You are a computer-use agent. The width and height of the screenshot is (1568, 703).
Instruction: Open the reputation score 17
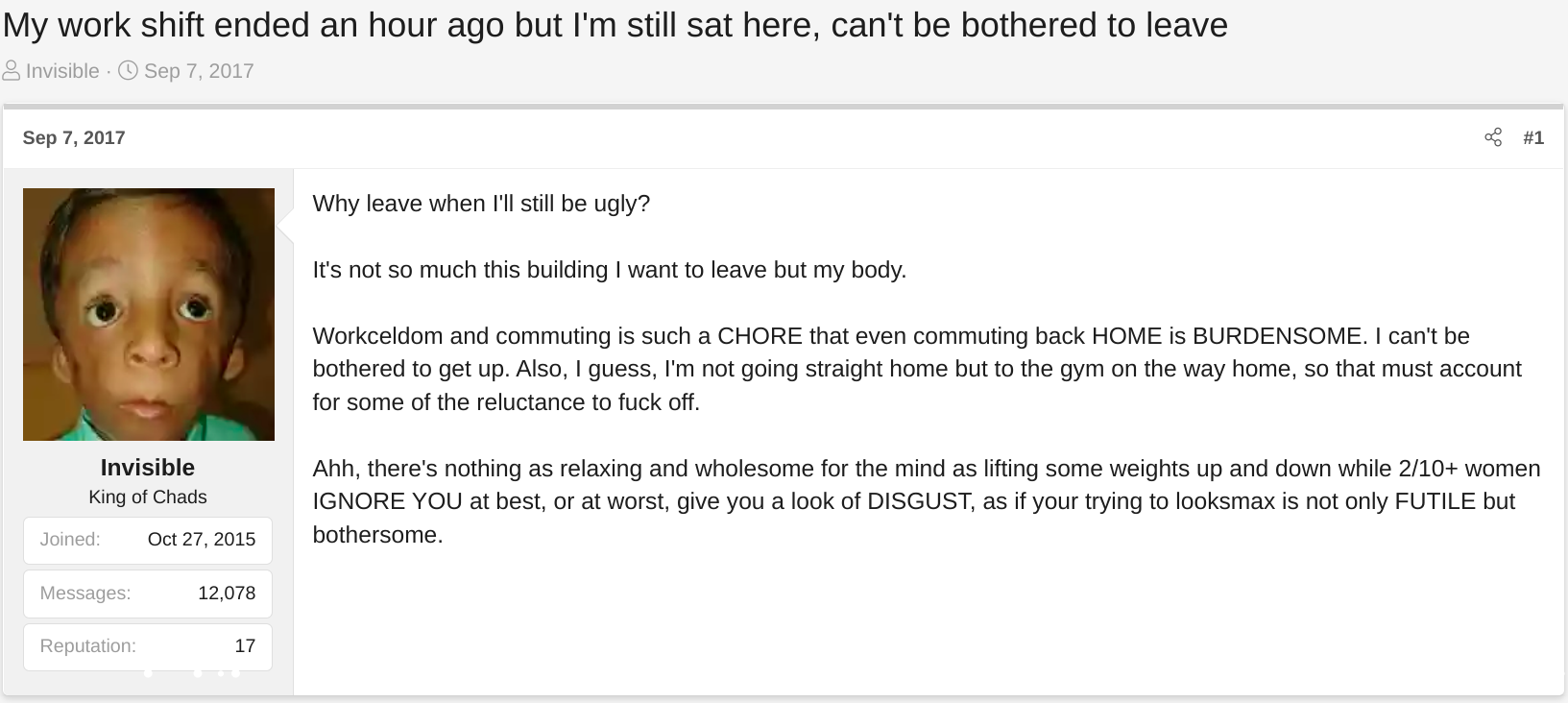pyautogui.click(x=245, y=646)
